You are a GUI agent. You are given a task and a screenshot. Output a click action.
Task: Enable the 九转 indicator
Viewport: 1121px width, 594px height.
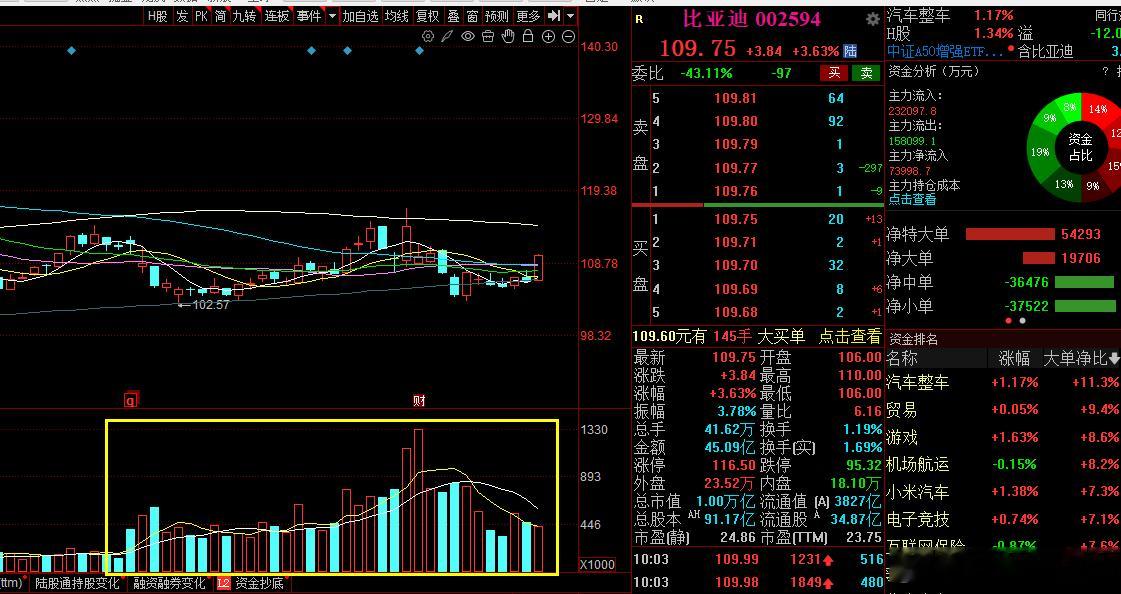pos(245,16)
